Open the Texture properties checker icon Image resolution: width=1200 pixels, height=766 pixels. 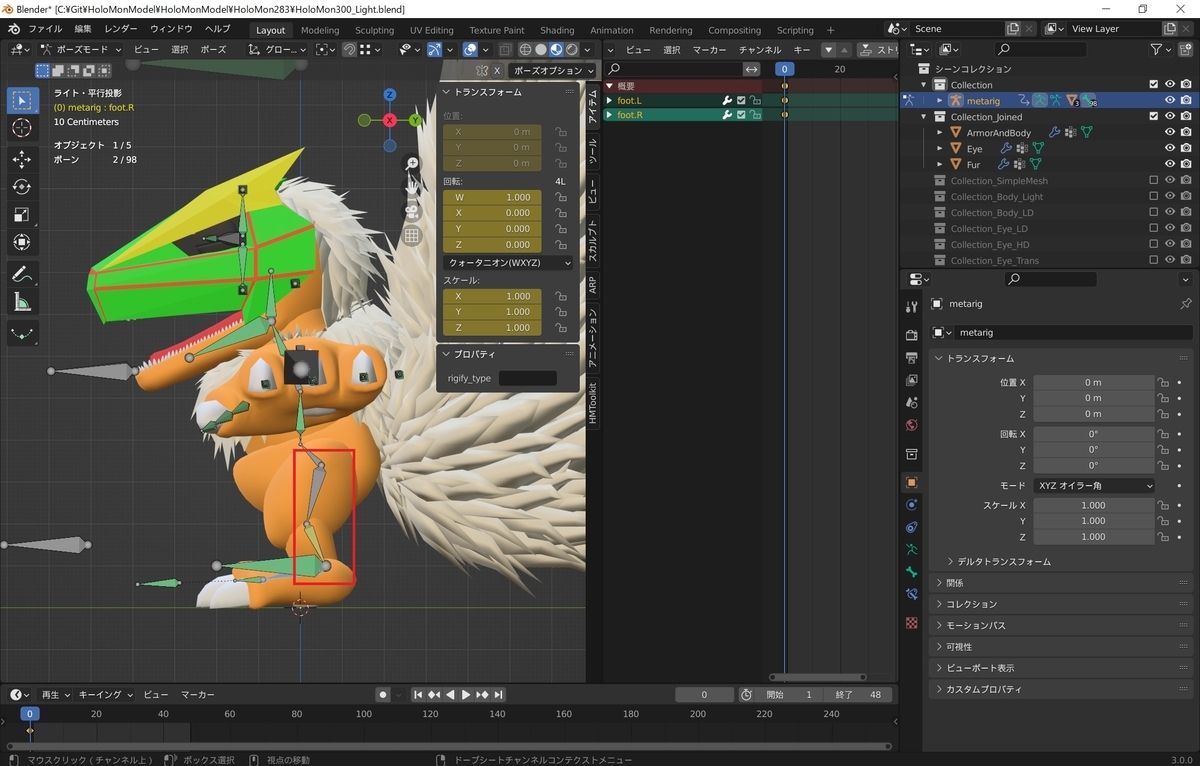[x=911, y=622]
